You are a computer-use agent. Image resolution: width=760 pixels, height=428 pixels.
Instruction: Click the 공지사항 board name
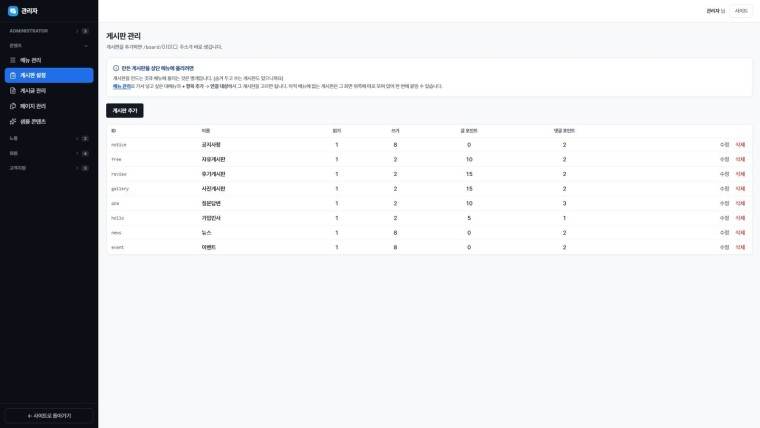tap(211, 145)
